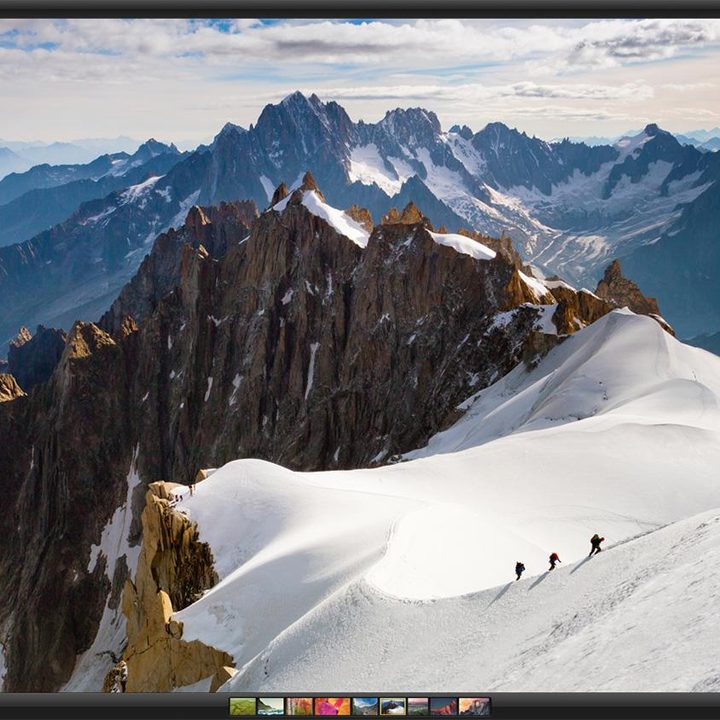Viewport: 720px width, 720px height.
Task: Select the highlighted snowy ridge thumbnail
Action: click(393, 707)
